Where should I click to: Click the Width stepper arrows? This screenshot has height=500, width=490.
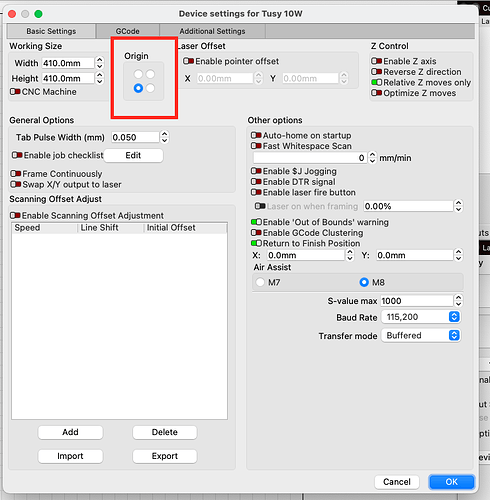pos(99,63)
